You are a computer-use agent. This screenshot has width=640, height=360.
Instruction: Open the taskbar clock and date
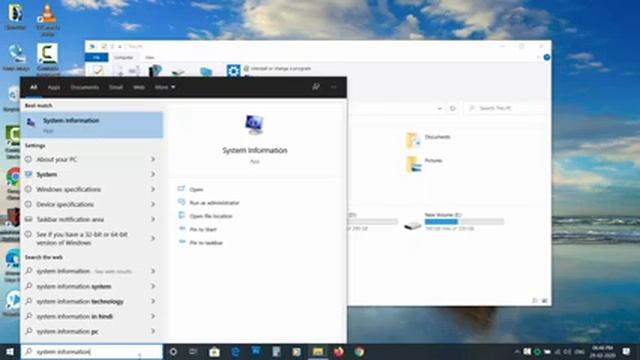(x=603, y=351)
